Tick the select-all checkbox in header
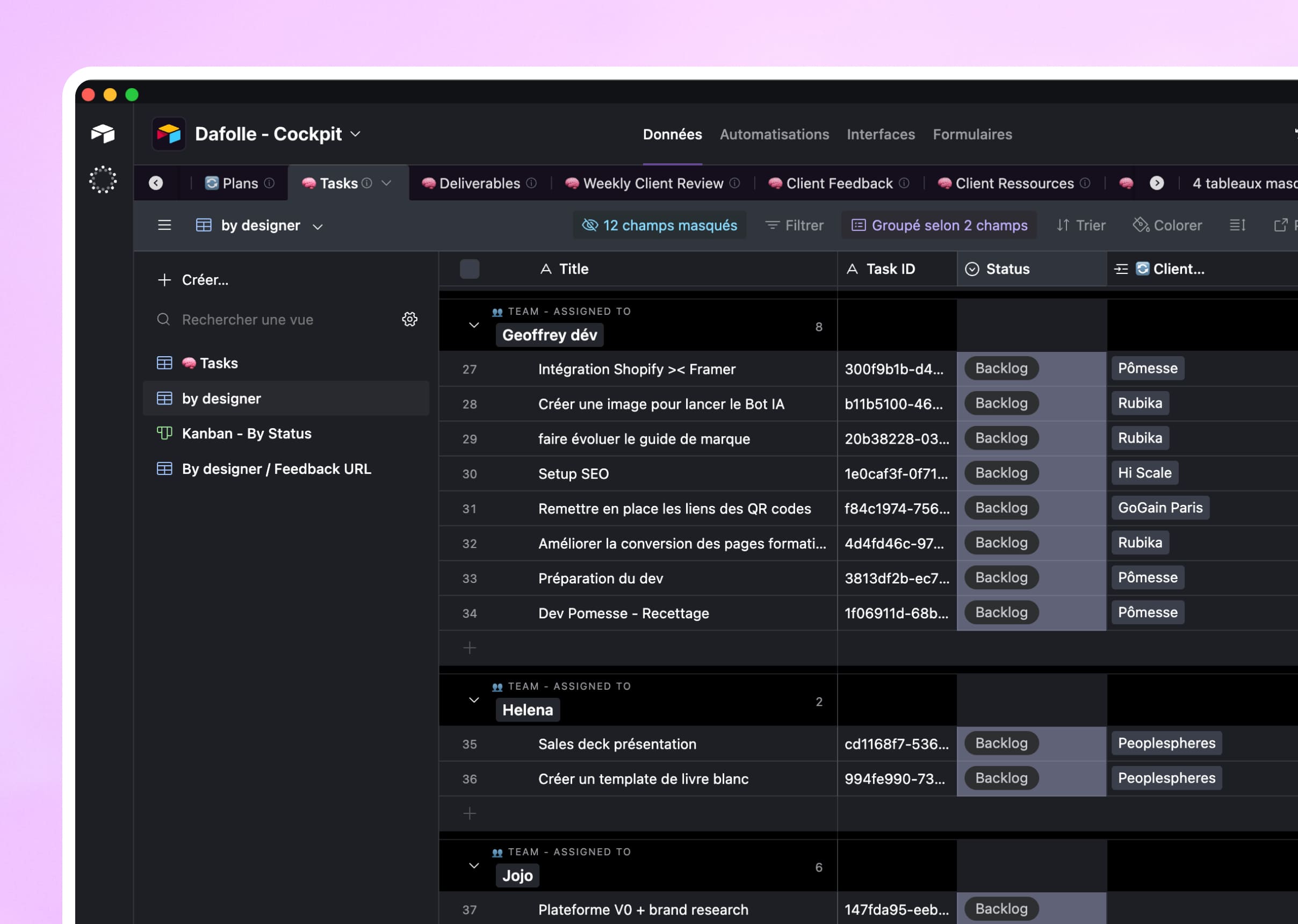Viewport: 1298px width, 924px height. coord(470,269)
